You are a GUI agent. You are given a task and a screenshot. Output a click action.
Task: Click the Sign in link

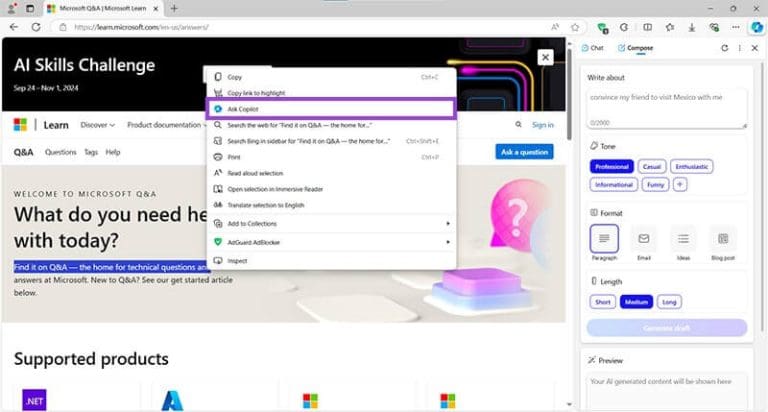[x=543, y=125]
